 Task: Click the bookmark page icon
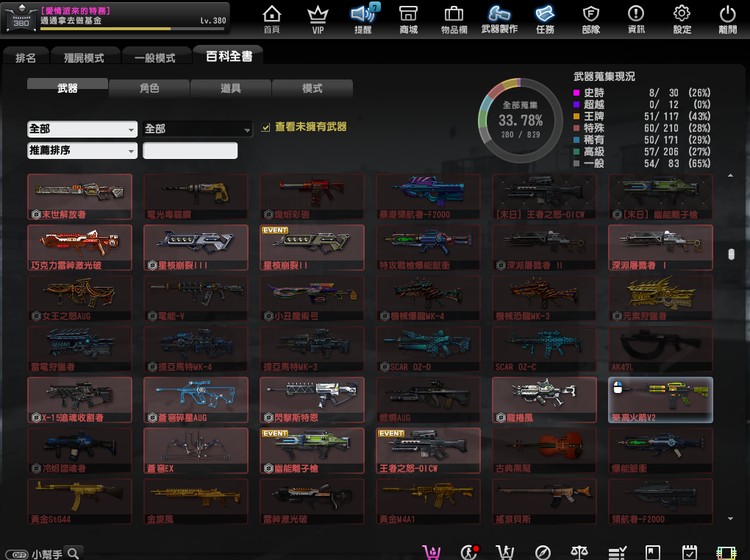[653, 553]
